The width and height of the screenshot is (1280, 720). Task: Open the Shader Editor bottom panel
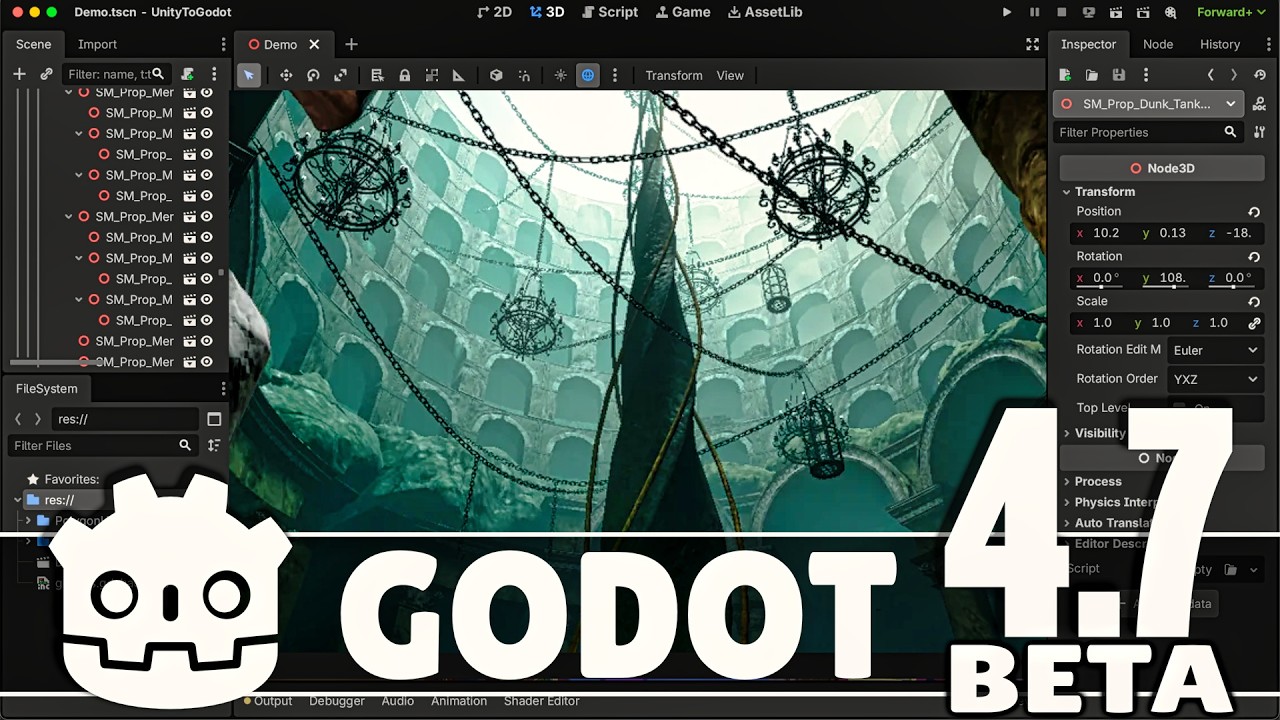[x=541, y=701]
